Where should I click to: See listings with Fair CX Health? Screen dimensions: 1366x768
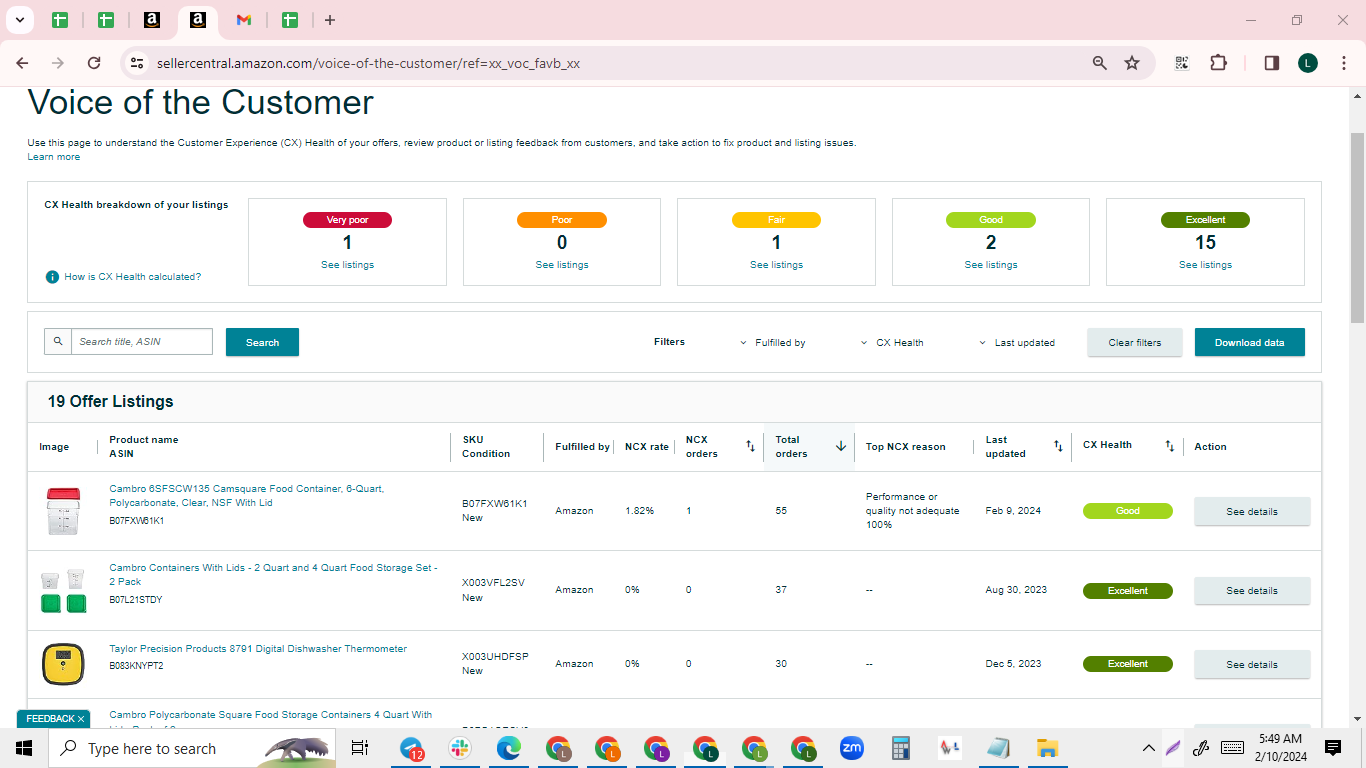point(776,265)
